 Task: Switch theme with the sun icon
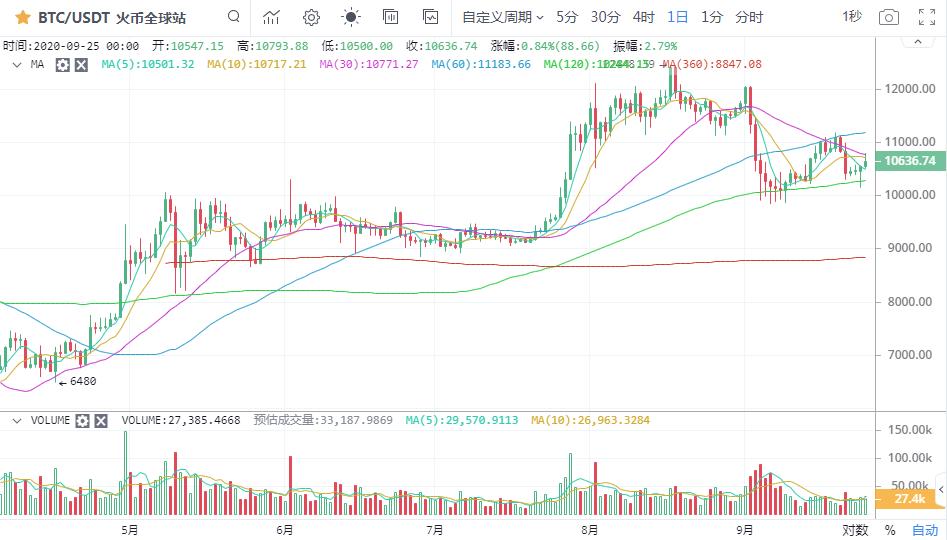pyautogui.click(x=351, y=17)
